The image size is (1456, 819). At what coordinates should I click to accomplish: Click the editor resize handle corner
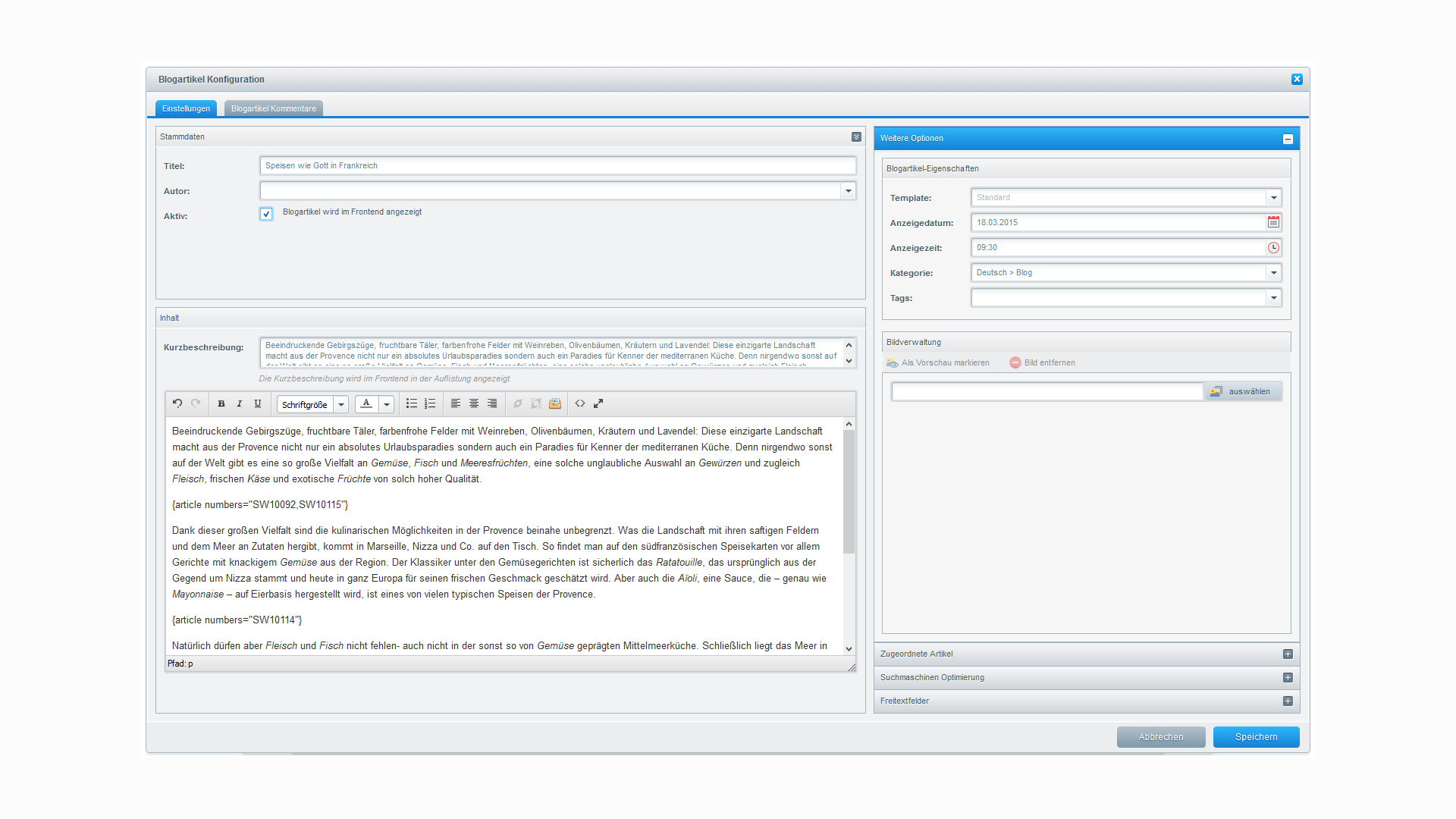point(852,667)
